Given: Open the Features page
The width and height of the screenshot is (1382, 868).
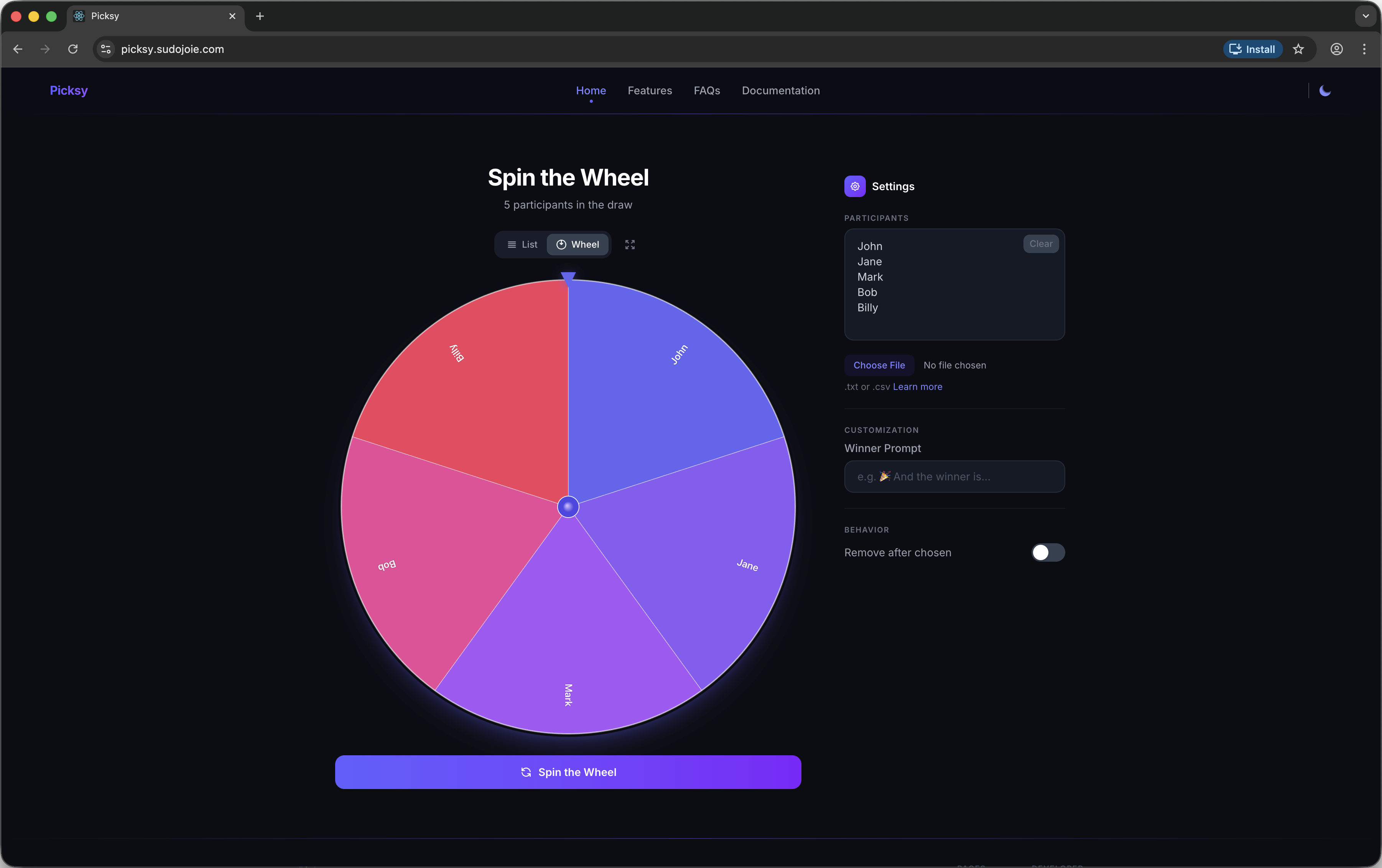Looking at the screenshot, I should click(650, 90).
